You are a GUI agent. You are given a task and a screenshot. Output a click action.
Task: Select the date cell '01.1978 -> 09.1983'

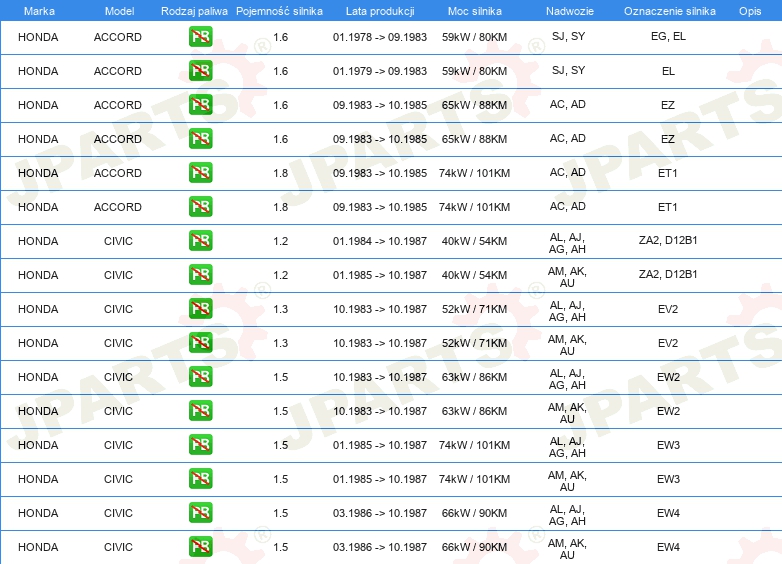point(380,37)
